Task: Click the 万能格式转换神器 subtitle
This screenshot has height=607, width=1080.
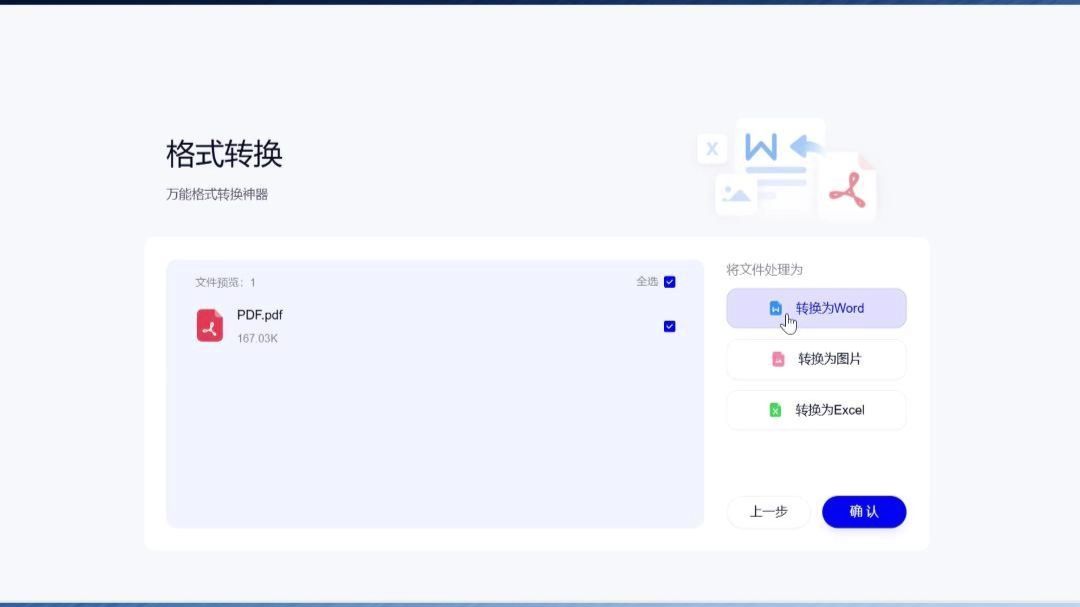Action: pyautogui.click(x=217, y=194)
